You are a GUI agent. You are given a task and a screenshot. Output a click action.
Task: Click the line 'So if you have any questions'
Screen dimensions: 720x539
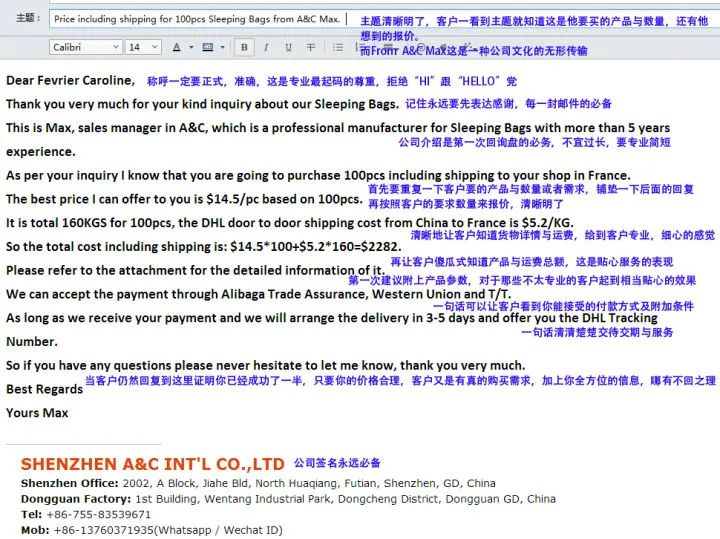(265, 365)
